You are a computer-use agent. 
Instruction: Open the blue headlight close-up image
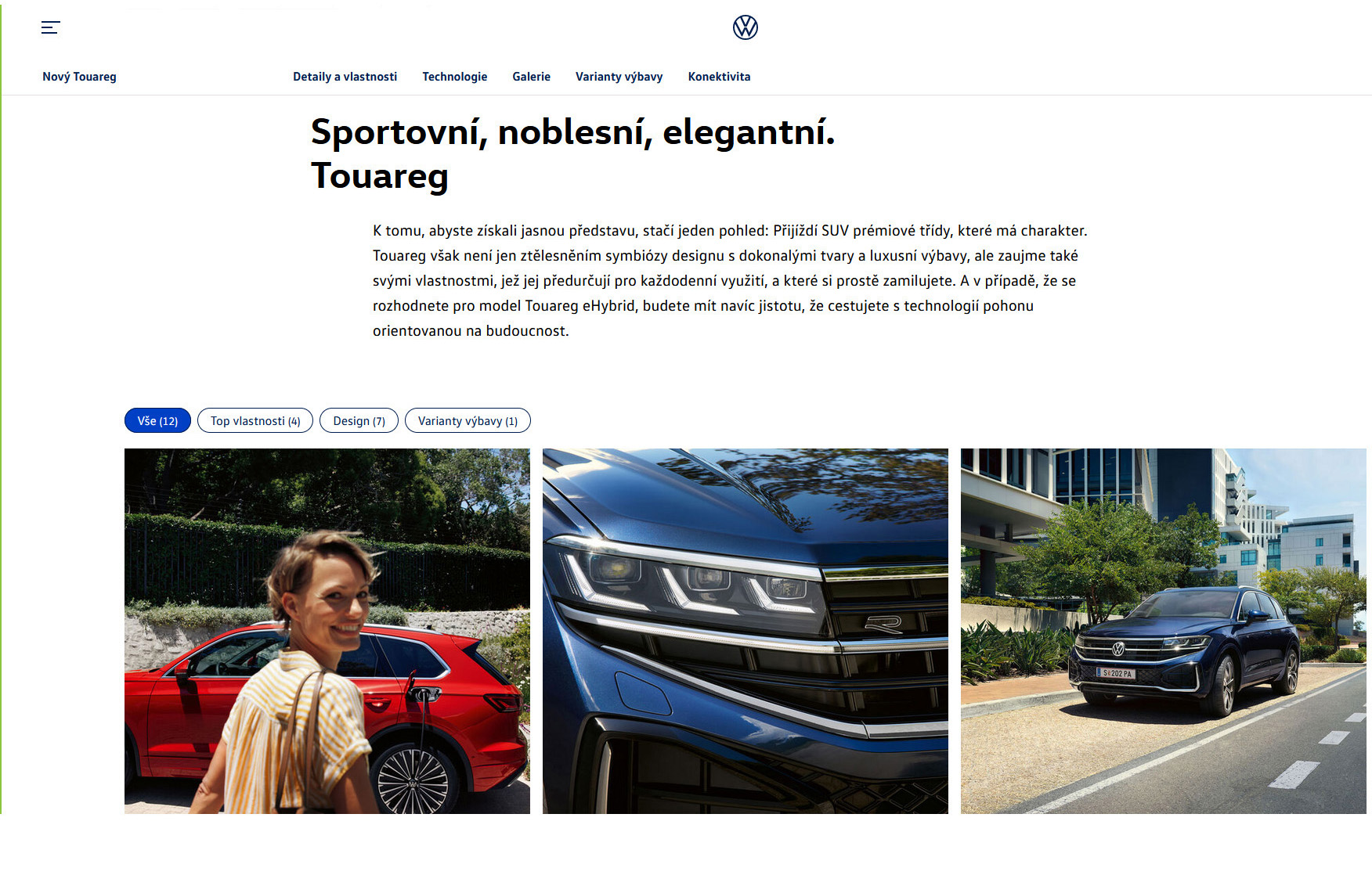(746, 631)
